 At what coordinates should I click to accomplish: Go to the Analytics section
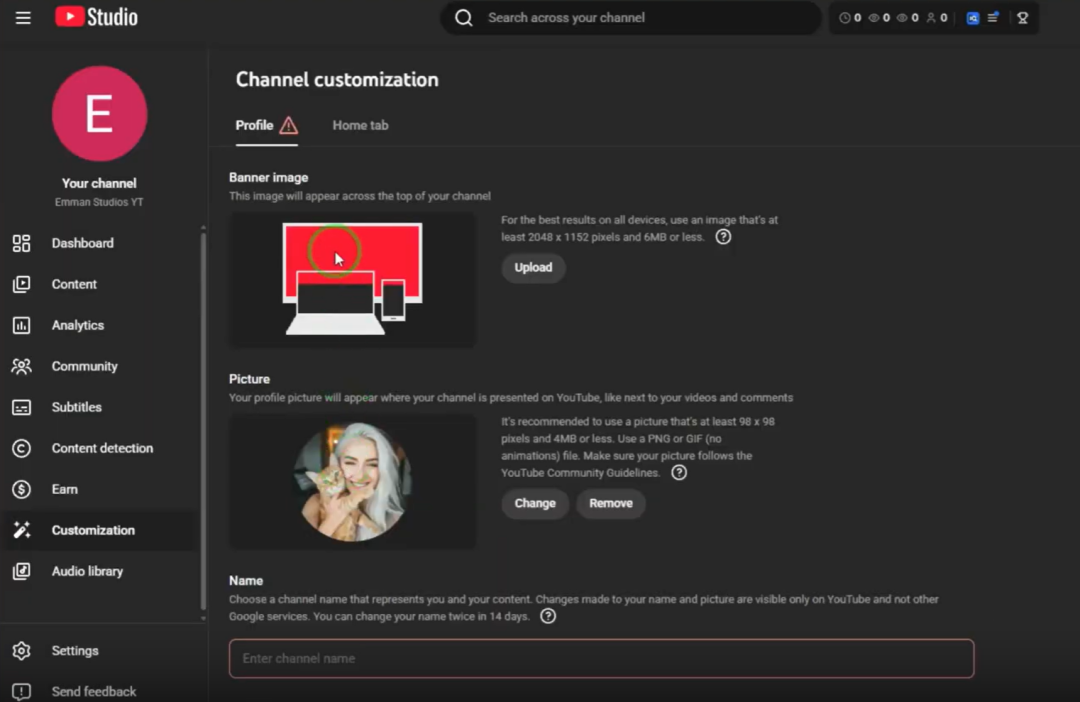pos(77,325)
